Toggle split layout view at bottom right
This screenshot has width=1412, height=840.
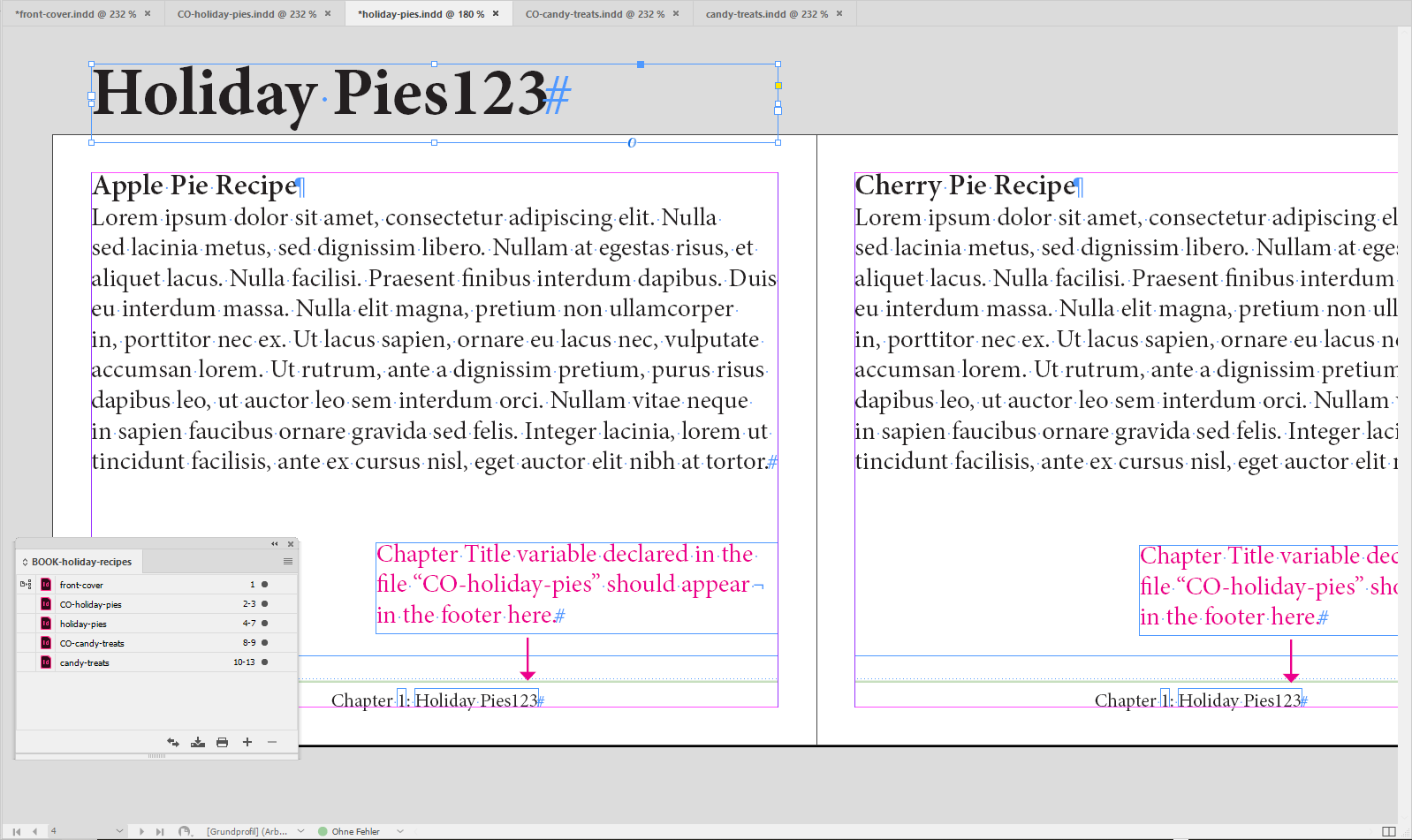pyautogui.click(x=1389, y=831)
